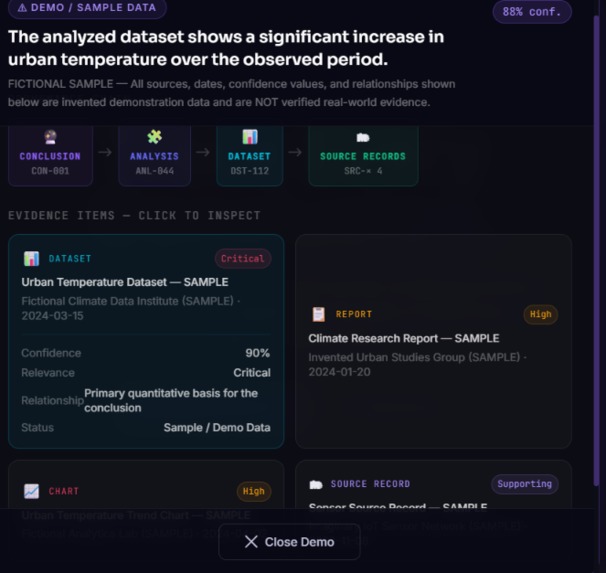The height and width of the screenshot is (573, 606).
Task: Click the folder icon in Source Records node
Action: [363, 138]
